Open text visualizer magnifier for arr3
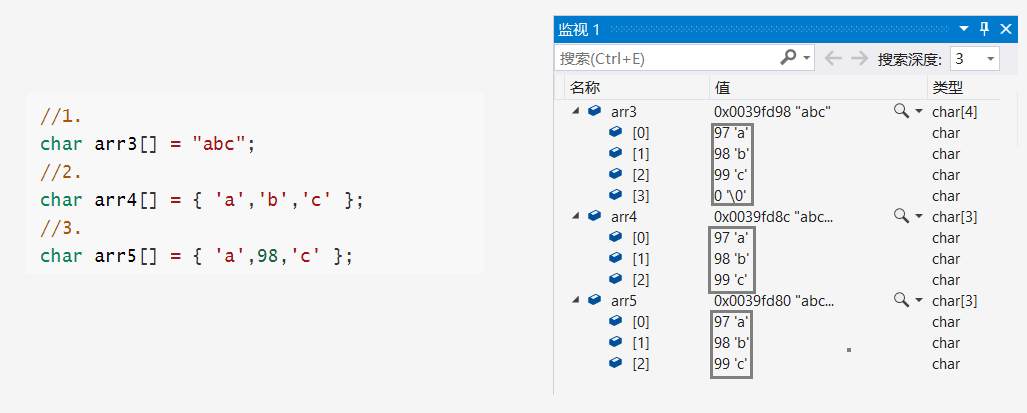The height and width of the screenshot is (413, 1027). coord(901,111)
